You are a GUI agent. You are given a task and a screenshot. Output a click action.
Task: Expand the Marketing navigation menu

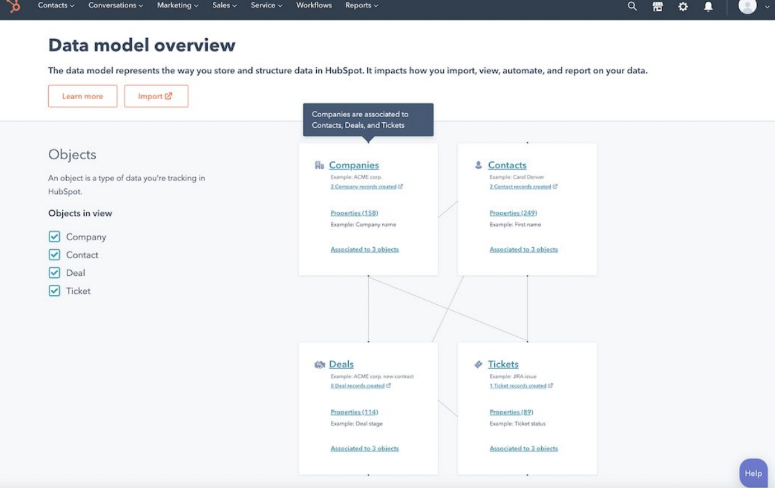tap(177, 5)
